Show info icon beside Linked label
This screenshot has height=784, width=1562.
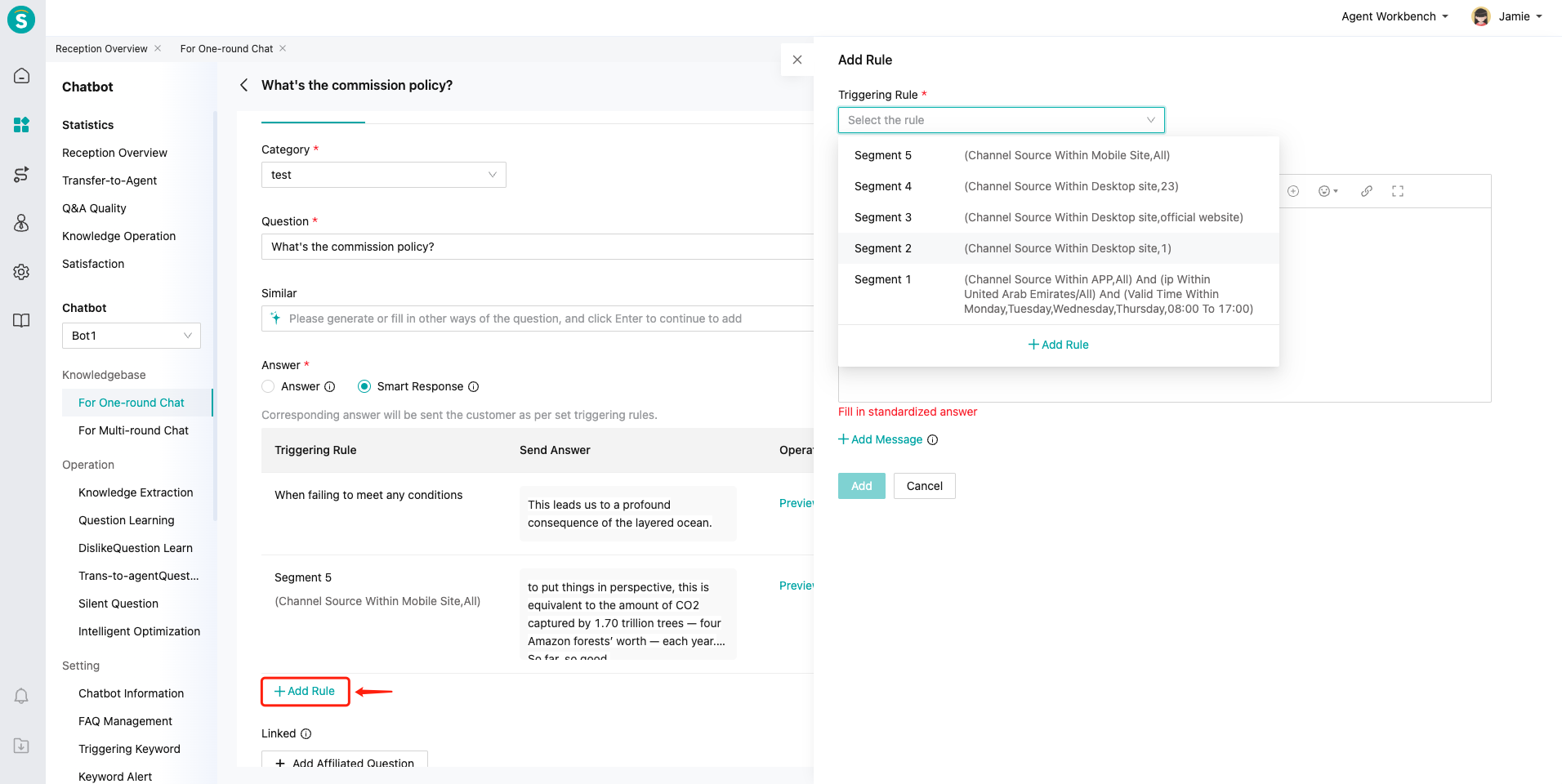click(306, 733)
